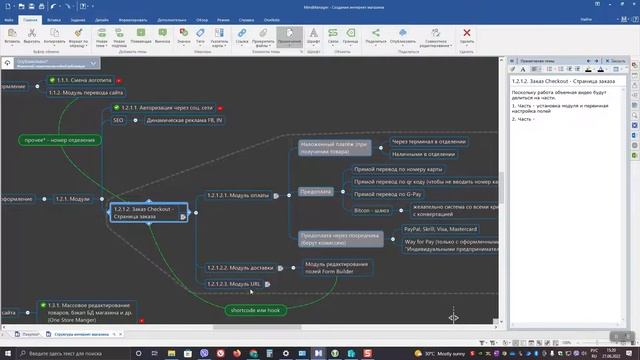Open the Файл menu tab

pyautogui.click(x=9, y=20)
